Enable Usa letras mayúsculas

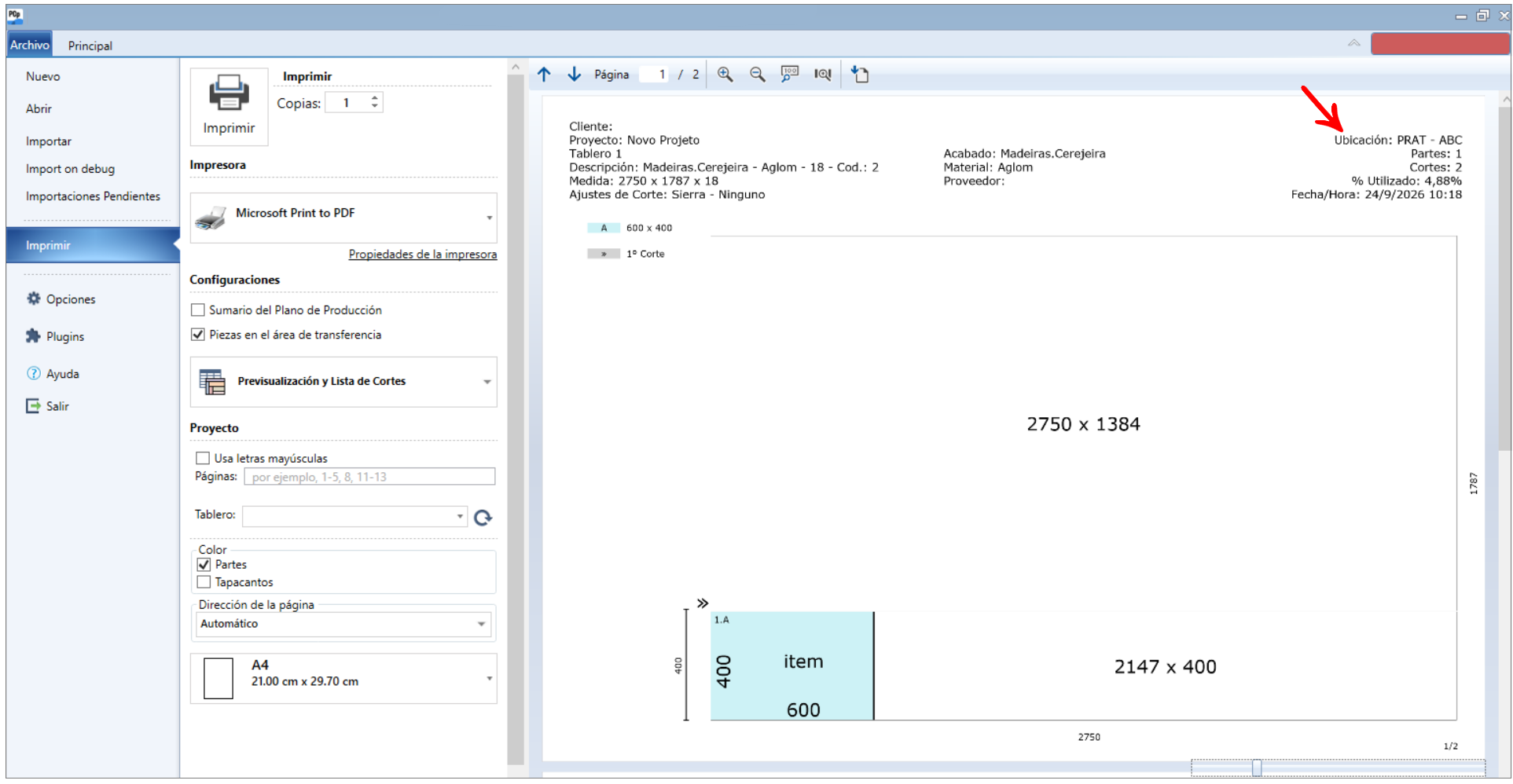[x=203, y=458]
